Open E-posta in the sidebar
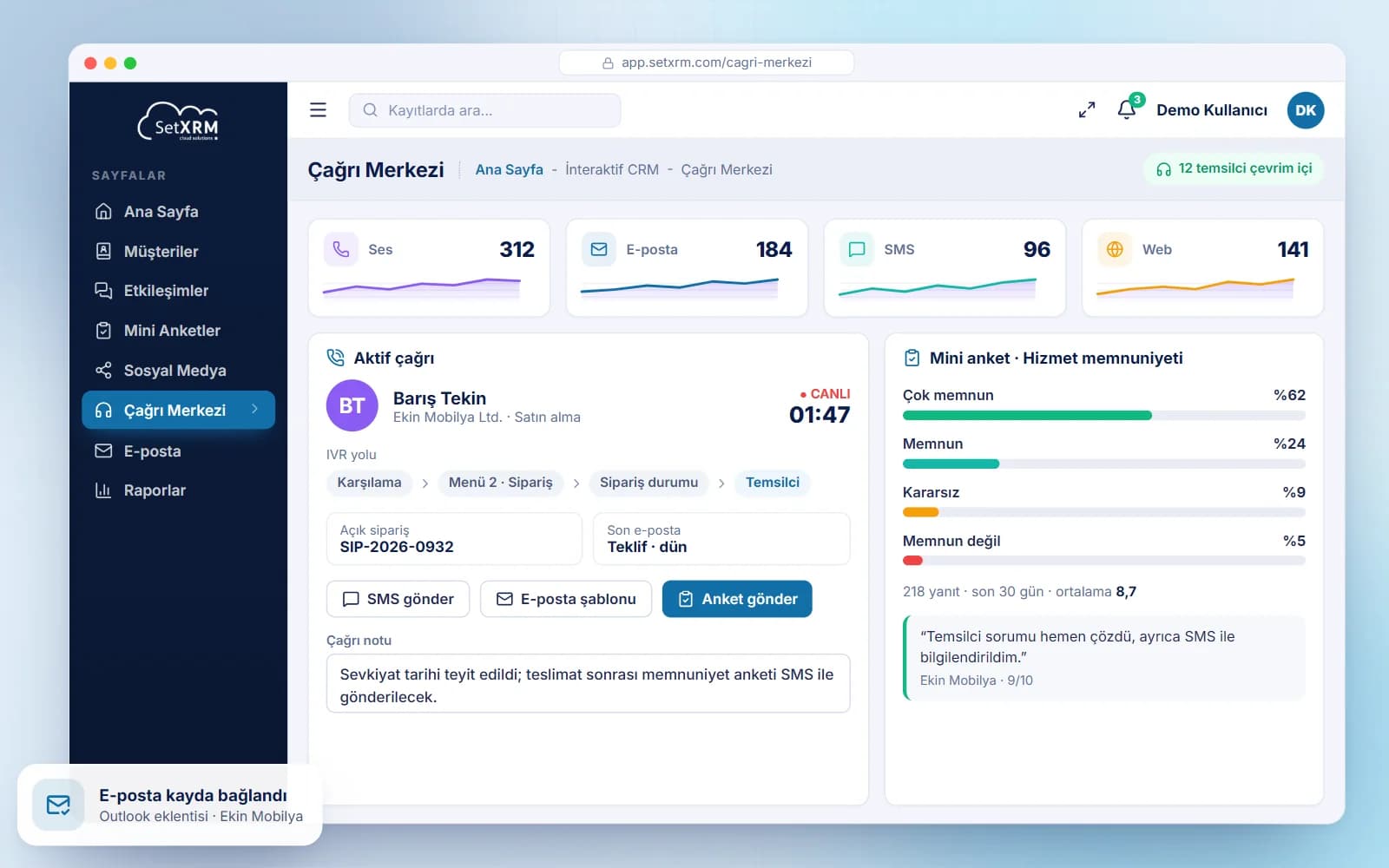The image size is (1389, 868). pyautogui.click(x=178, y=451)
